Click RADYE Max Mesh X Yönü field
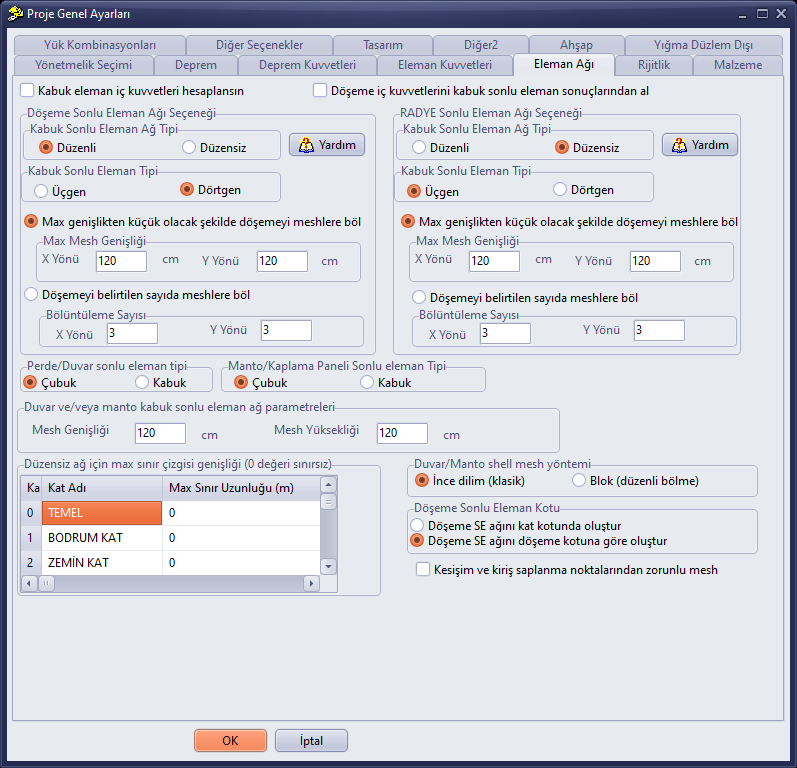Screen dimensions: 797x768 pos(494,261)
